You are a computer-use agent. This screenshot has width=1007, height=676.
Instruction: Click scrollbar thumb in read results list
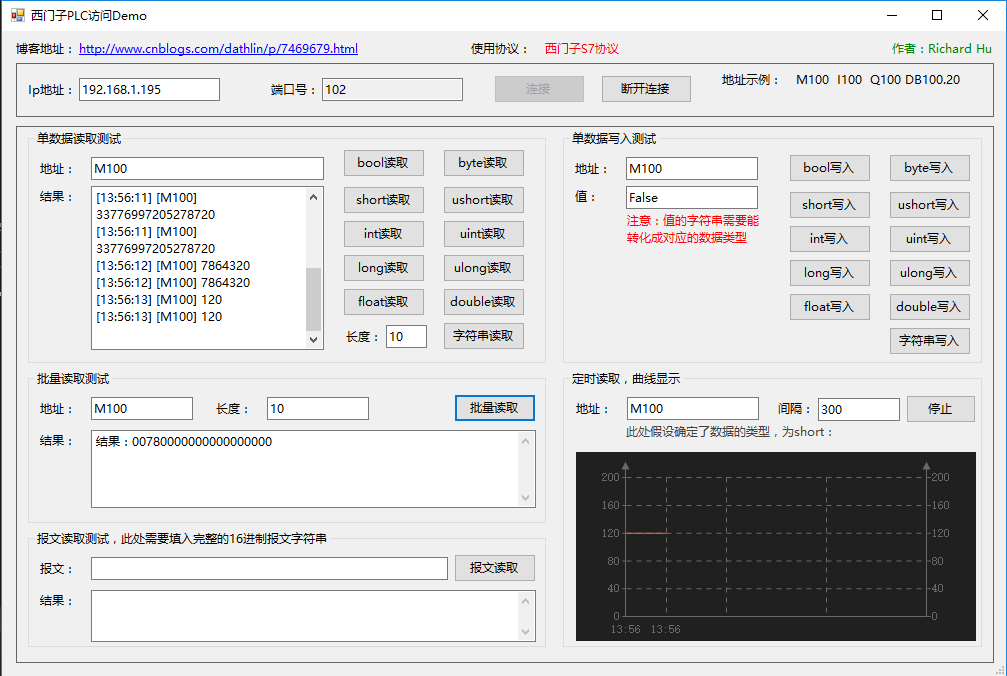(314, 299)
